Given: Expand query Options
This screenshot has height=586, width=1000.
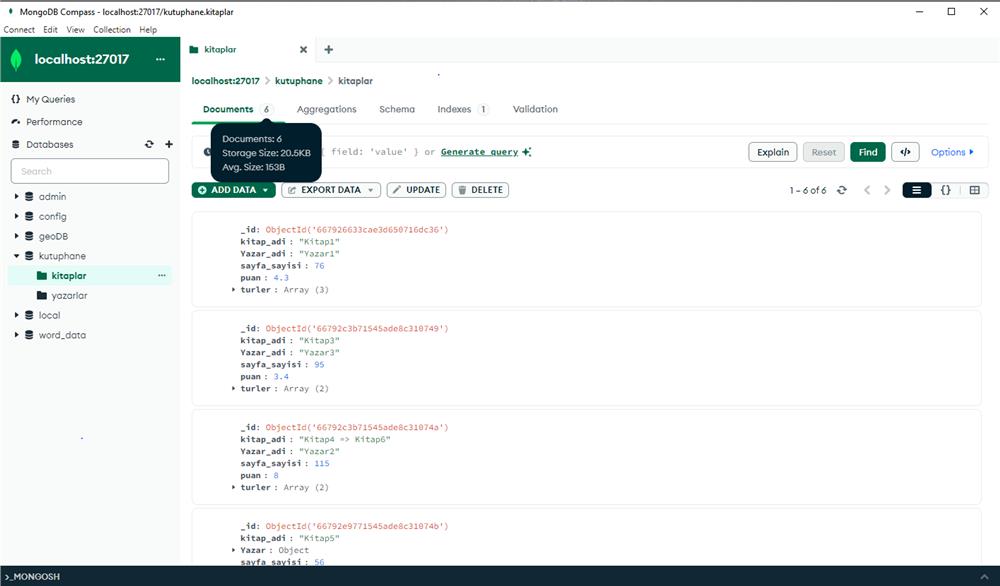Looking at the screenshot, I should point(952,152).
